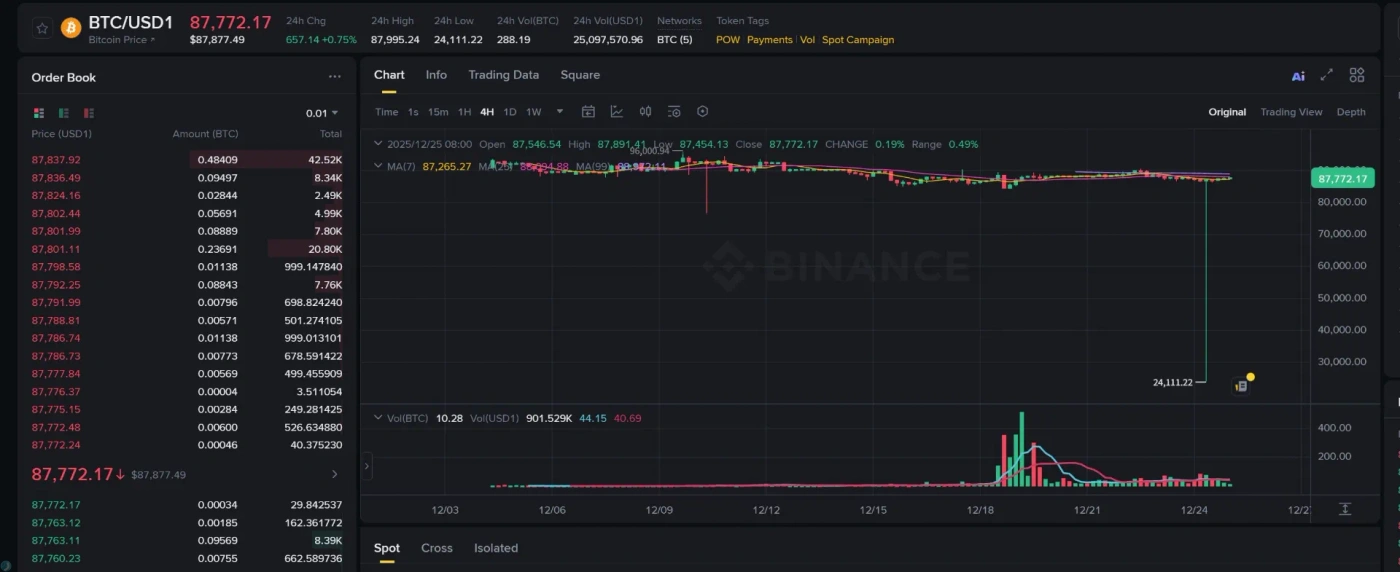Select the 1W chart interval
This screenshot has height=572, width=1400.
[x=534, y=112]
